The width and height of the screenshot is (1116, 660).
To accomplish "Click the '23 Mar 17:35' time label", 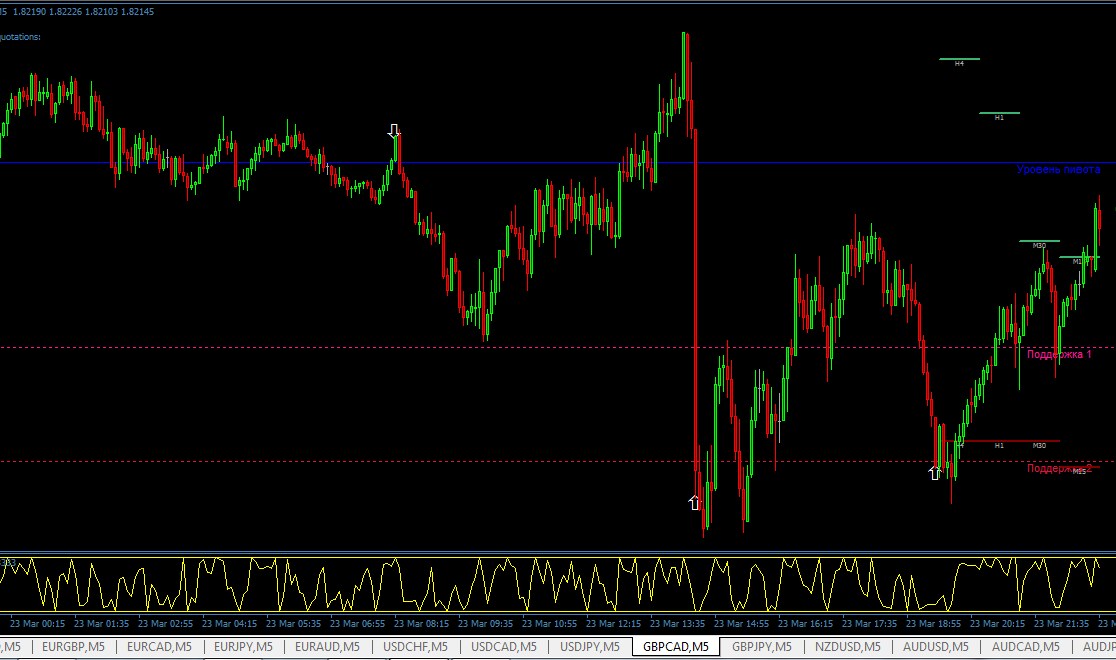I will (870, 623).
